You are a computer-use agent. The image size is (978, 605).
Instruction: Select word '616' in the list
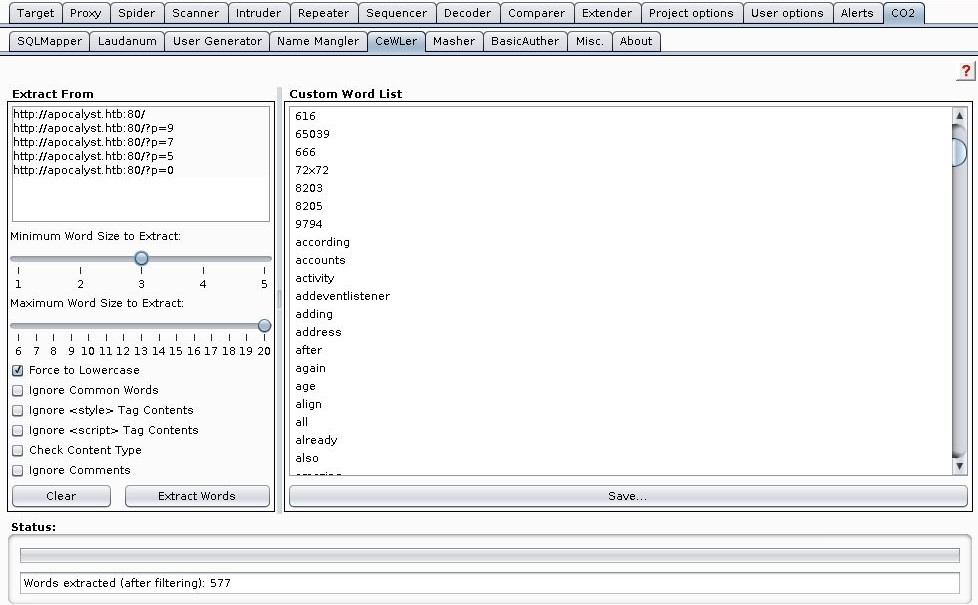(306, 116)
